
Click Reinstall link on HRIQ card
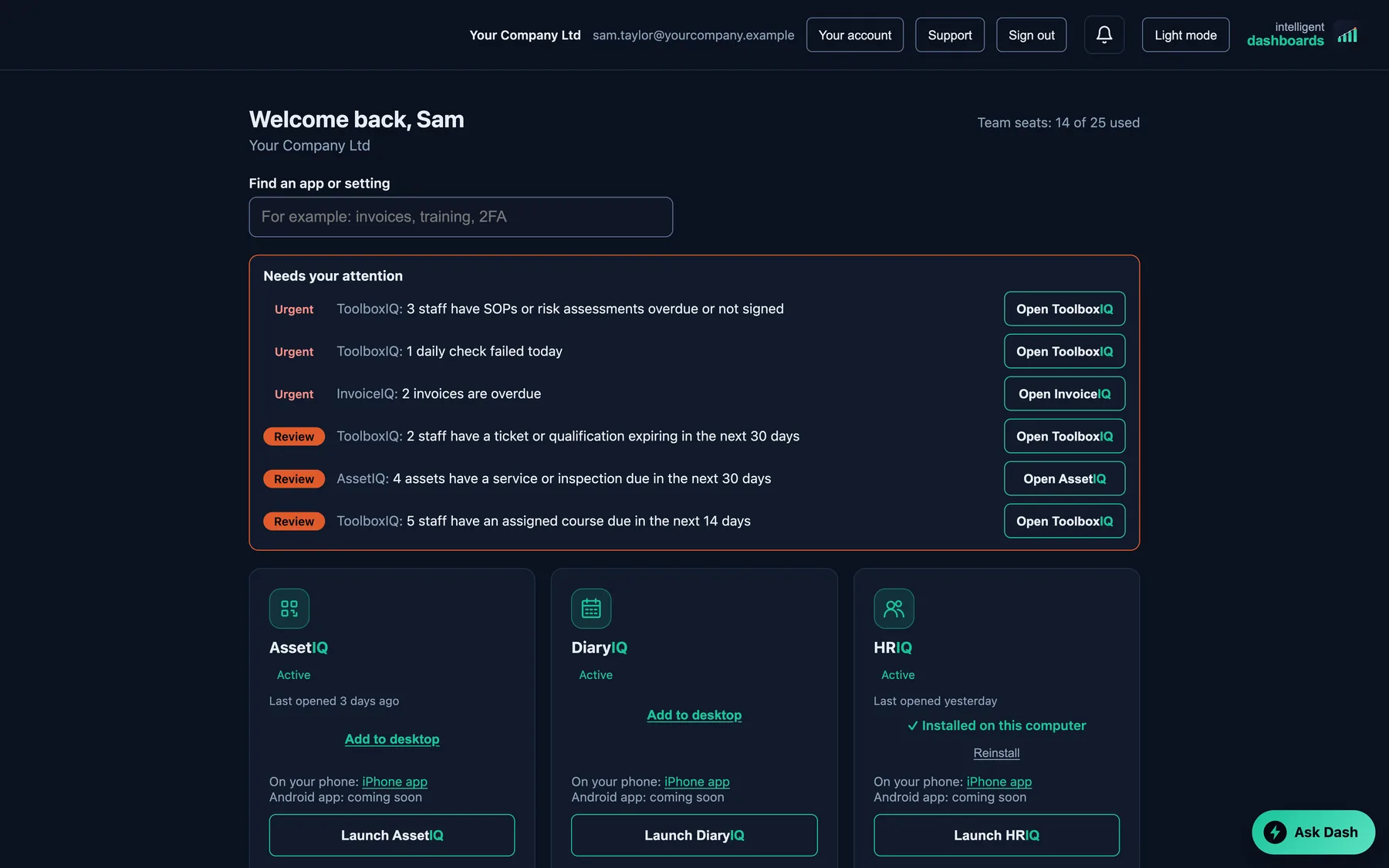pyautogui.click(x=996, y=753)
